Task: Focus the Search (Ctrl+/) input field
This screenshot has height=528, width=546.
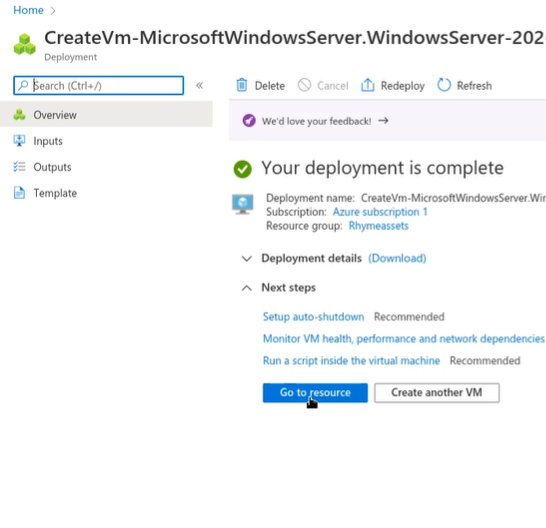Action: [x=99, y=86]
